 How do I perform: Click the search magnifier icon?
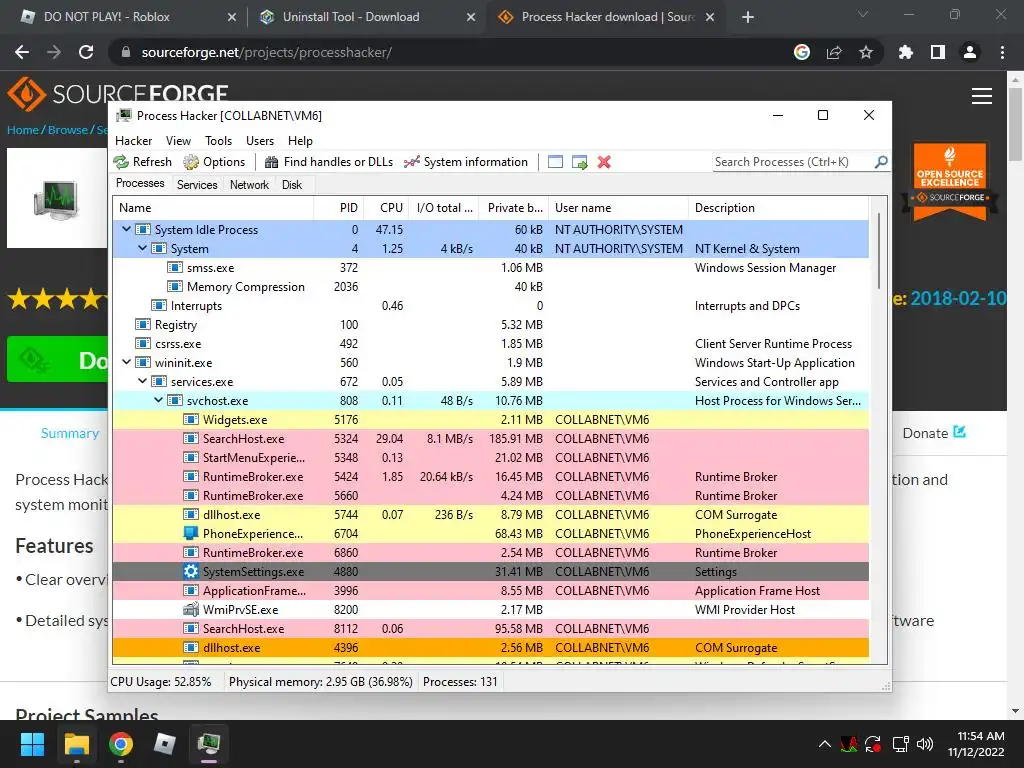881,161
